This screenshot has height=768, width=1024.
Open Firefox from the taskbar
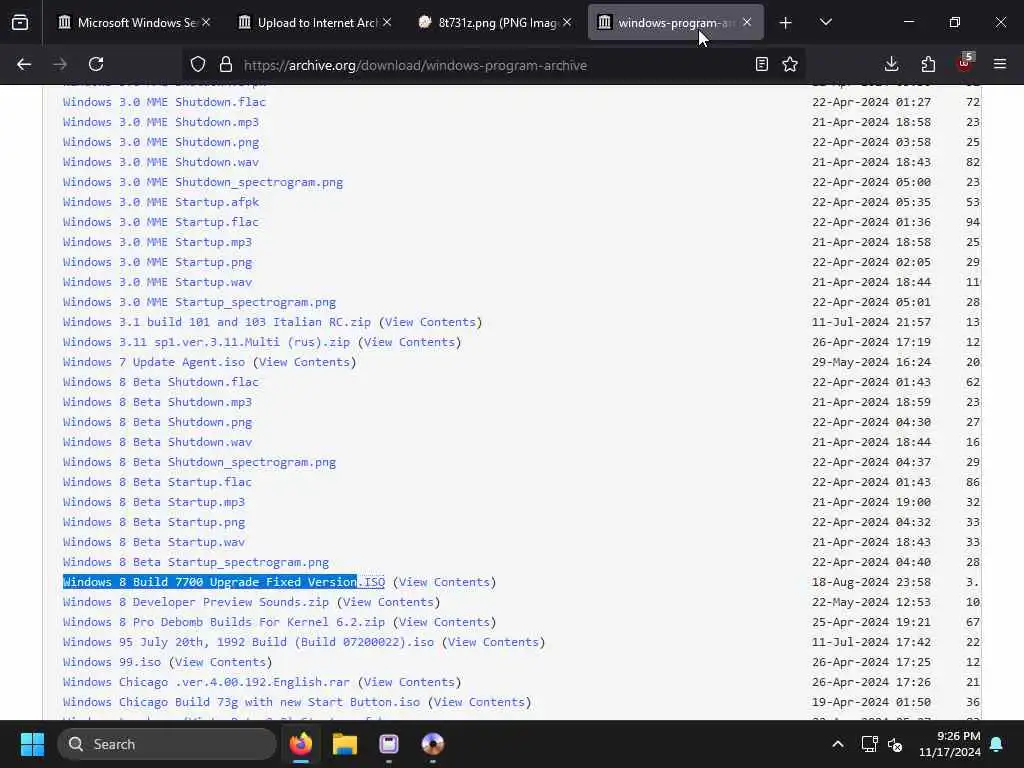300,744
